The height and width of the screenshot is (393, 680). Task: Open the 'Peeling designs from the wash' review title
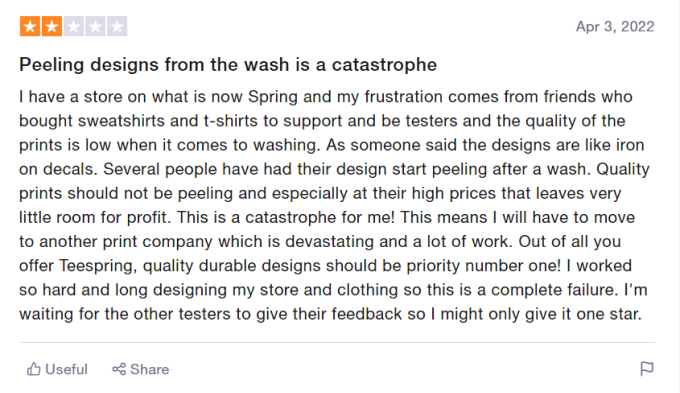(228, 65)
